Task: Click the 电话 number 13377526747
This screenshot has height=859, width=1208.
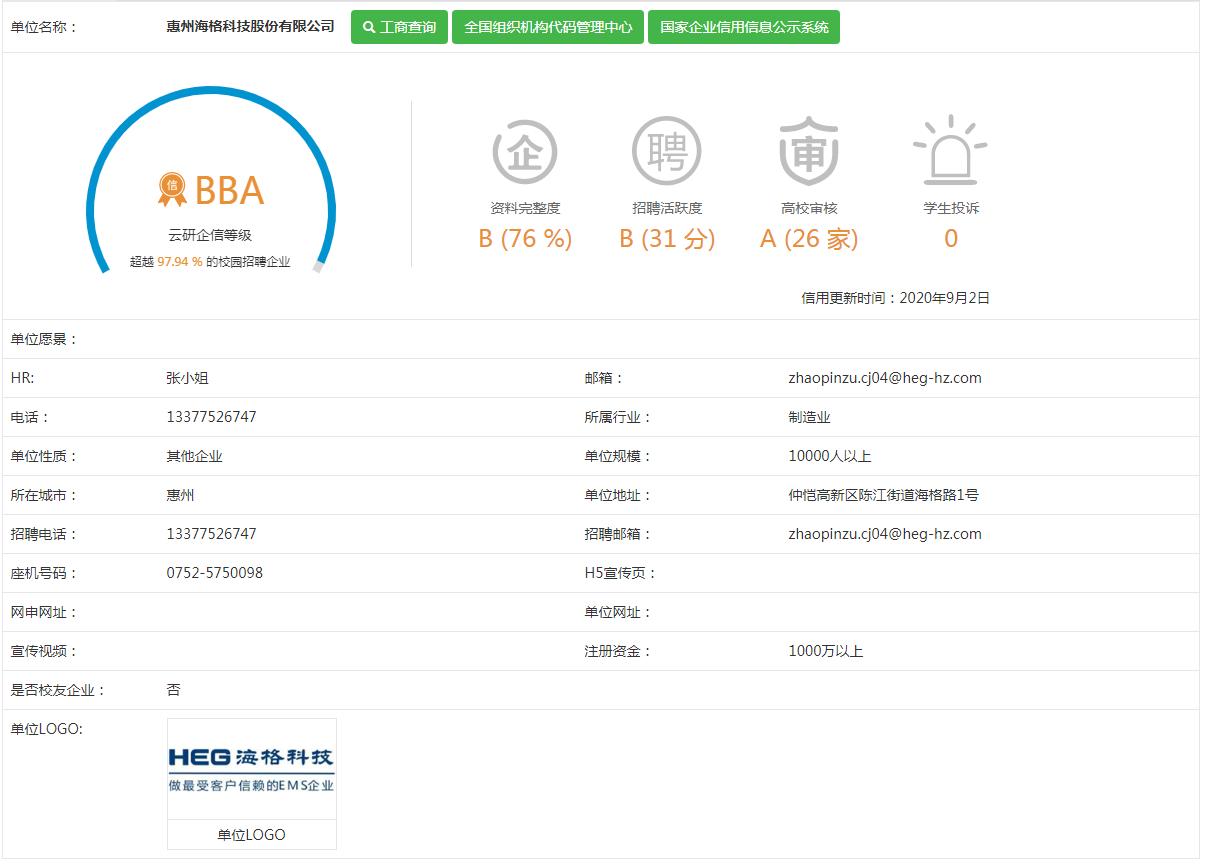Action: pos(211,417)
